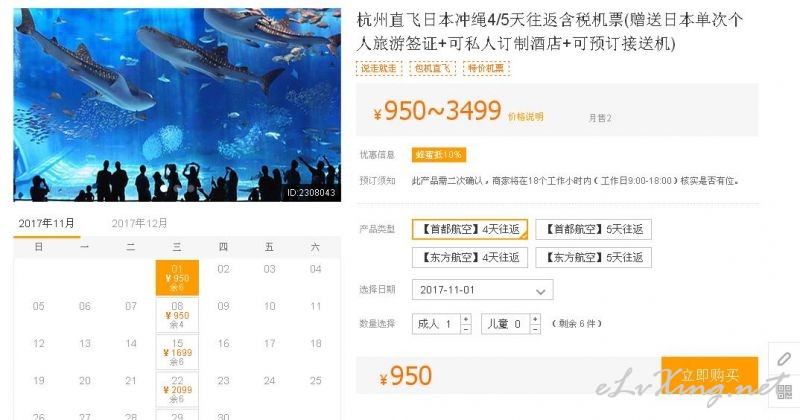The width and height of the screenshot is (800, 420).
Task: Pick November 15 priced ¥1699 in calendar
Action: 177,352
